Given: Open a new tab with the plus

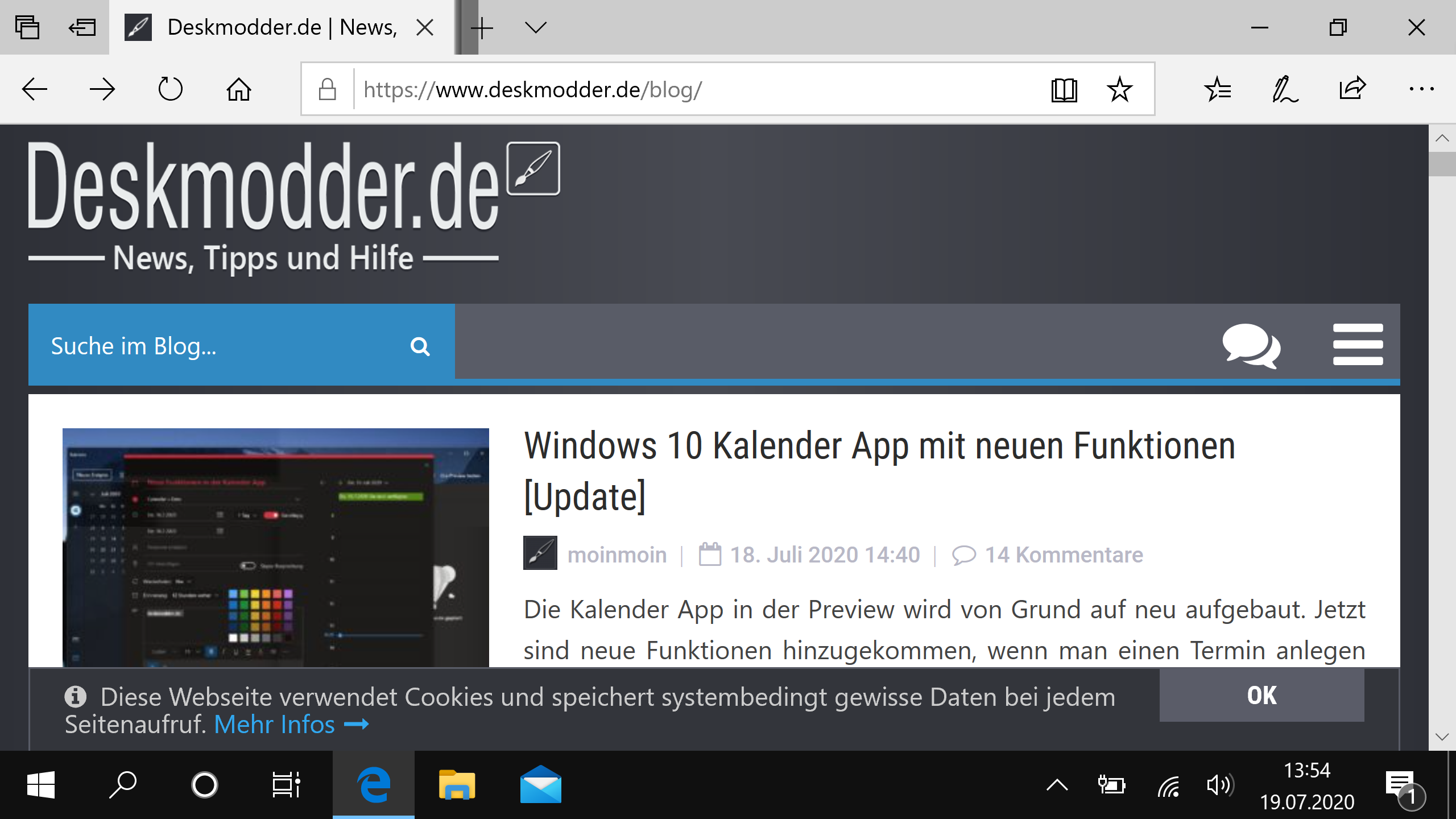Looking at the screenshot, I should point(482,27).
